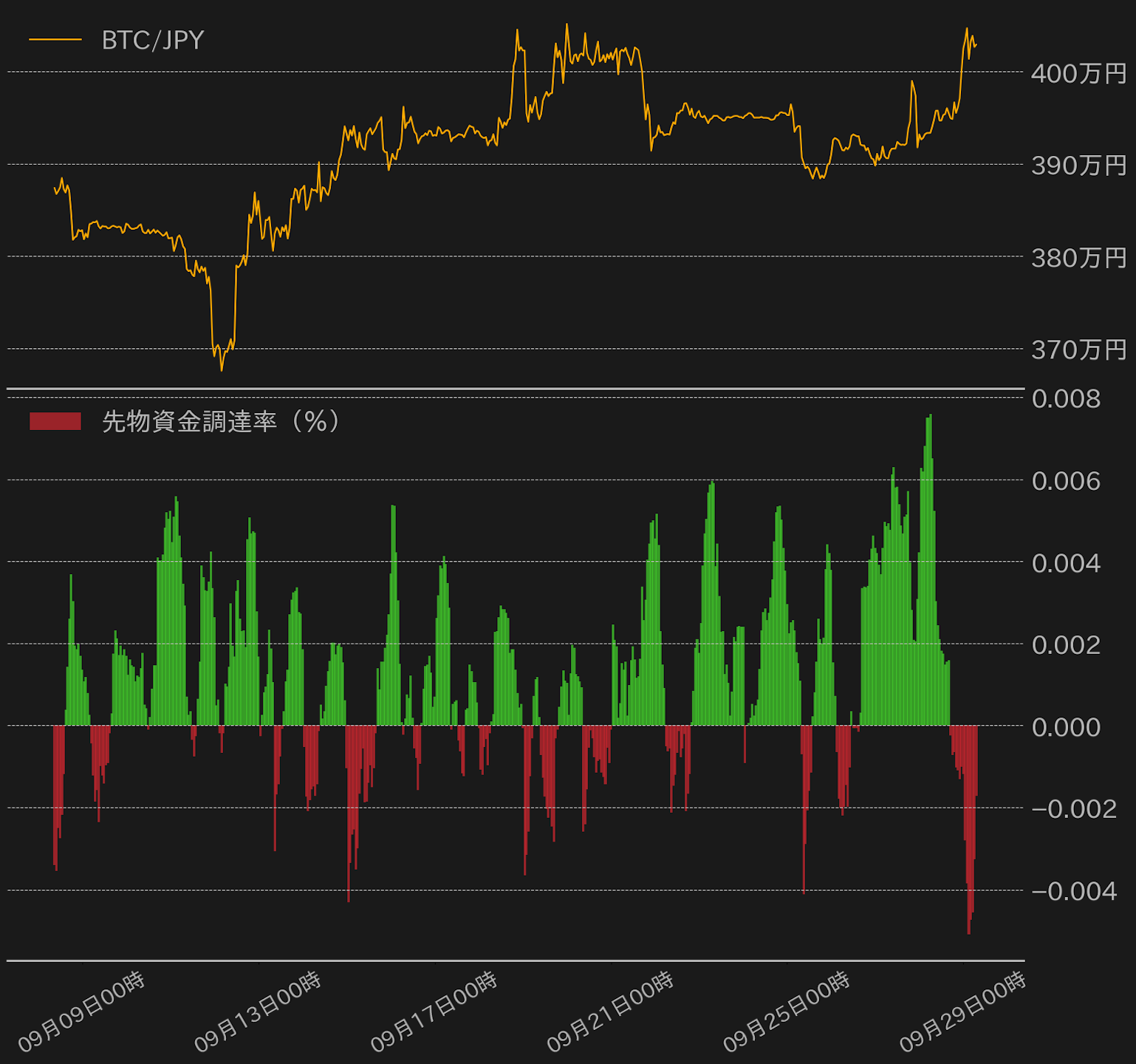The image size is (1136, 1064).
Task: Click the 0.004 funding rate axis label
Action: pos(1066,563)
